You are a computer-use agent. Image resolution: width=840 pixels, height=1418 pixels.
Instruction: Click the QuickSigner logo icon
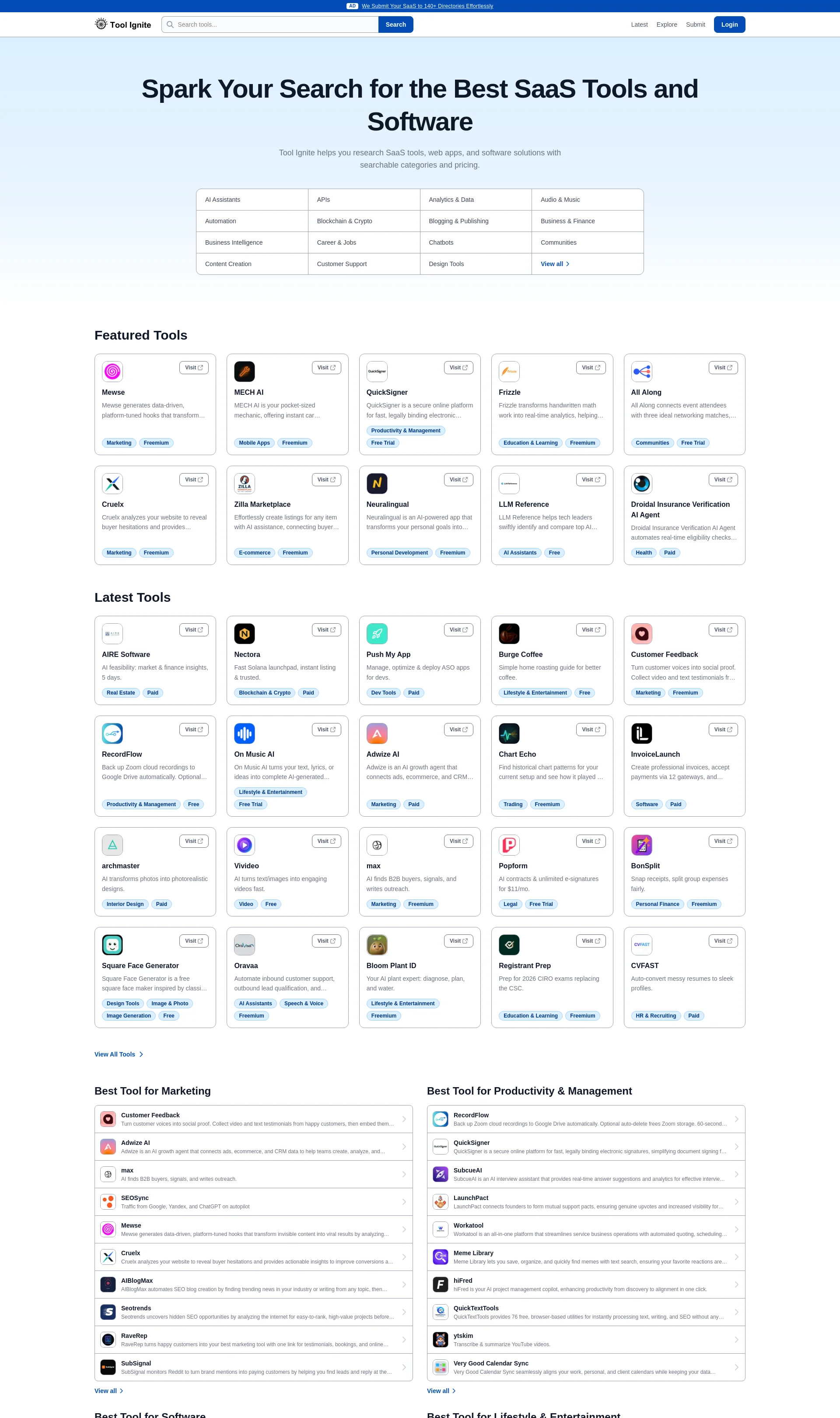[x=377, y=371]
